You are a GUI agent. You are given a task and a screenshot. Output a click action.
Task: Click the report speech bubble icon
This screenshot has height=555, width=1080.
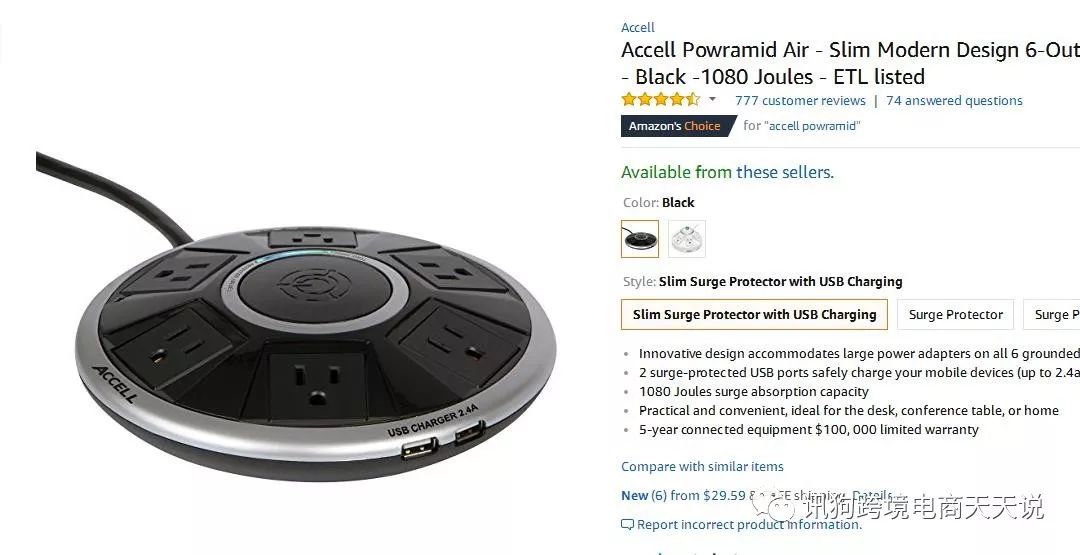coord(627,525)
